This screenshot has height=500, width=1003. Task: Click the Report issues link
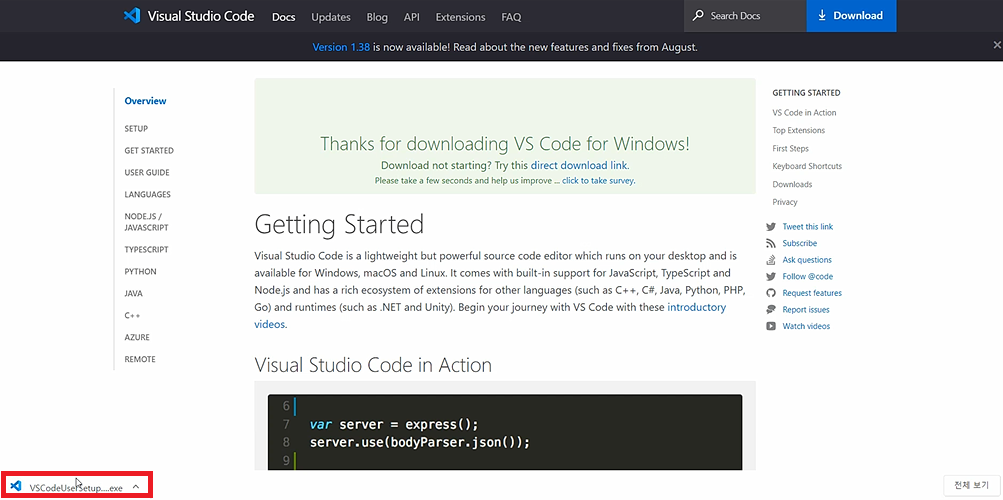(806, 310)
